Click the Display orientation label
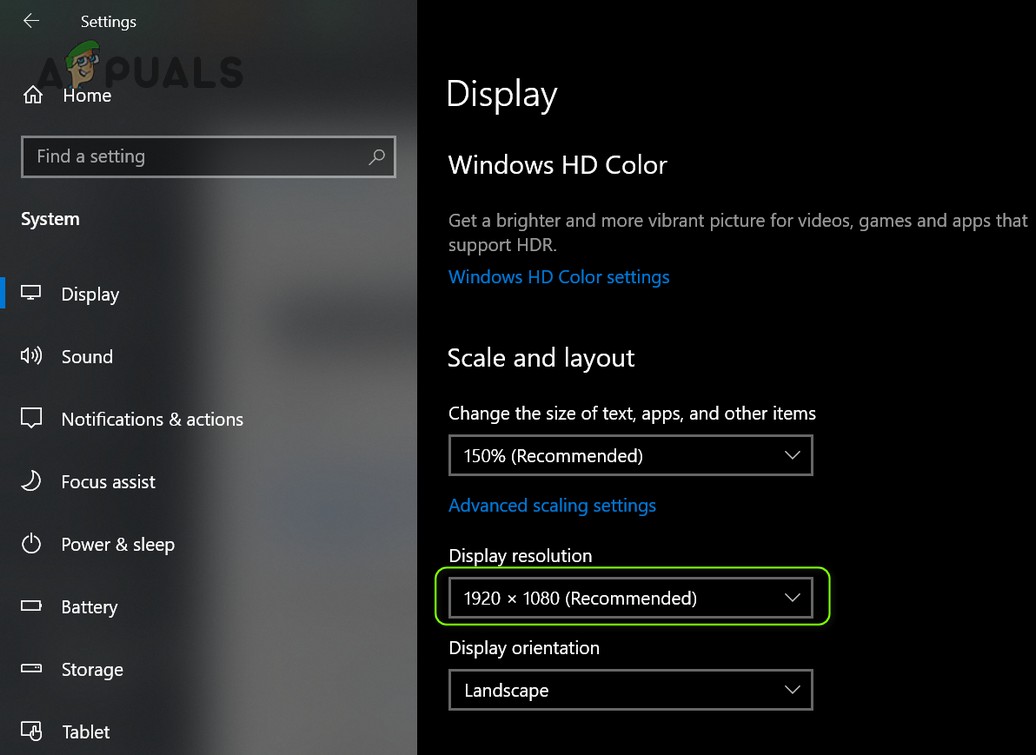Screen dimensions: 1036x755 point(524,648)
